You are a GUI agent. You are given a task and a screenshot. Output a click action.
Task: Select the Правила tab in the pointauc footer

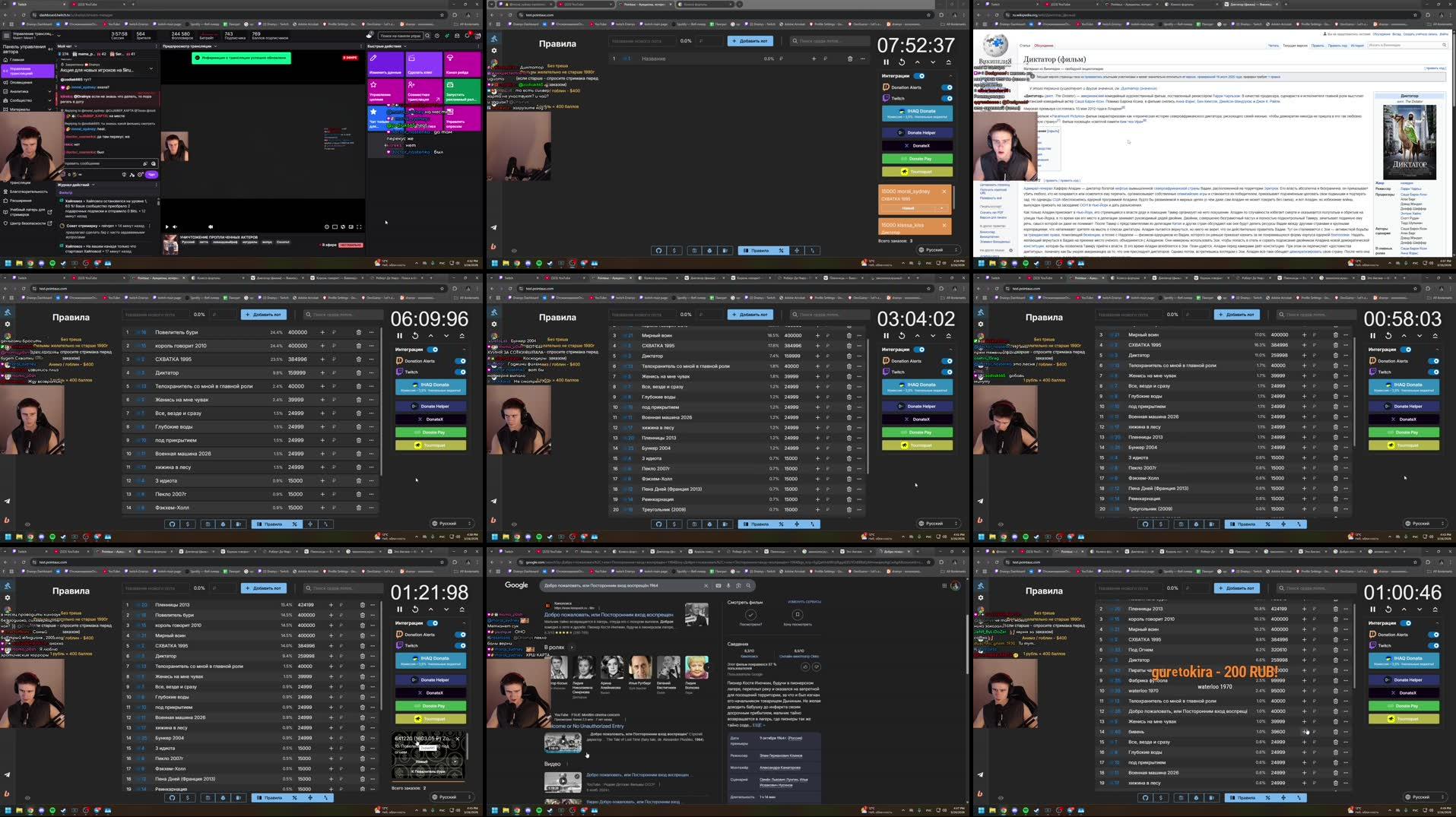pos(760,250)
